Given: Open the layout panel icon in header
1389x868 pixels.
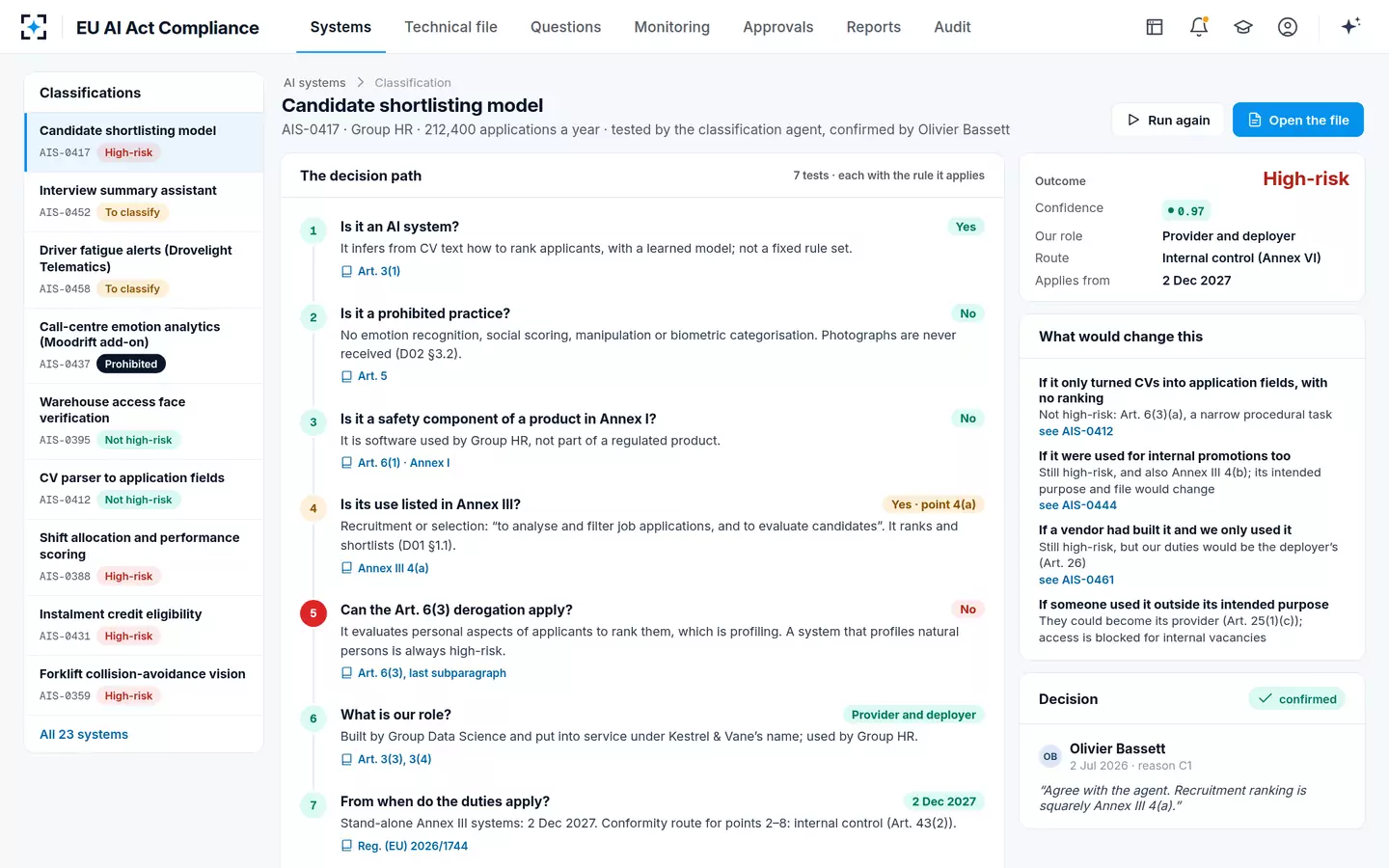Looking at the screenshot, I should [1155, 27].
